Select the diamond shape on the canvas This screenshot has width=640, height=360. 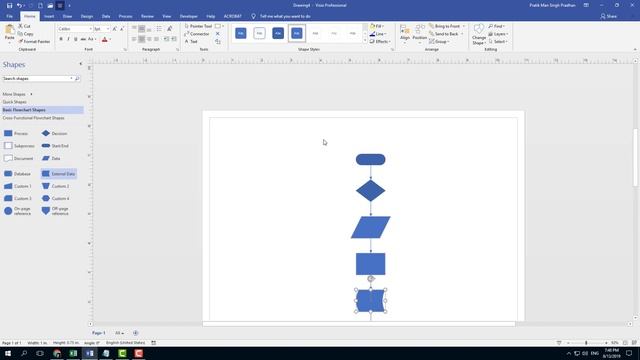[371, 191]
